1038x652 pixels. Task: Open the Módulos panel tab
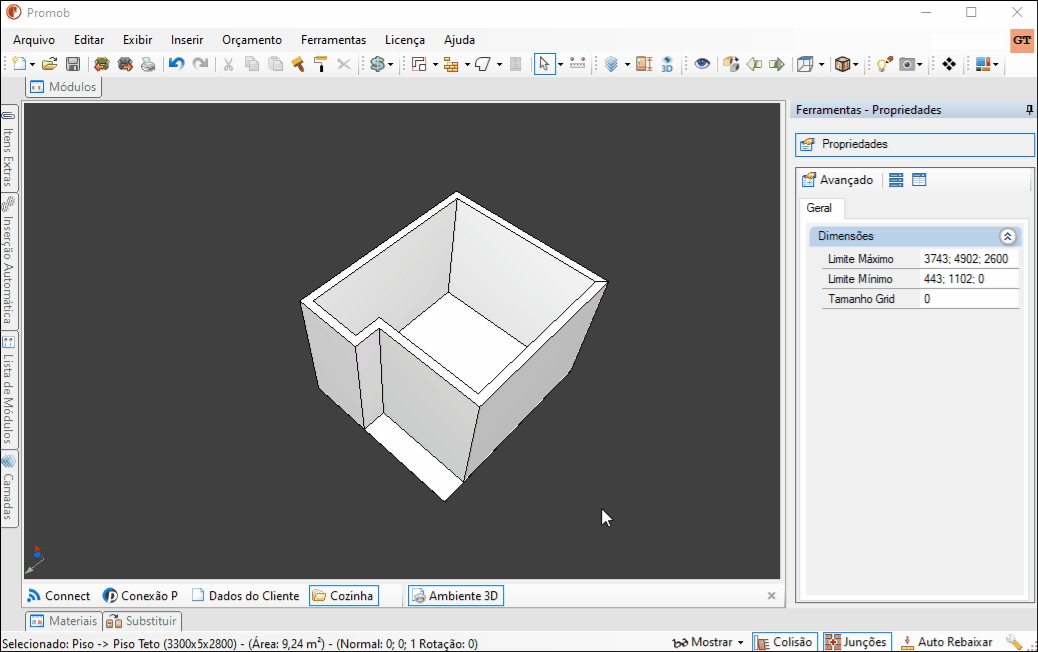pyautogui.click(x=64, y=87)
